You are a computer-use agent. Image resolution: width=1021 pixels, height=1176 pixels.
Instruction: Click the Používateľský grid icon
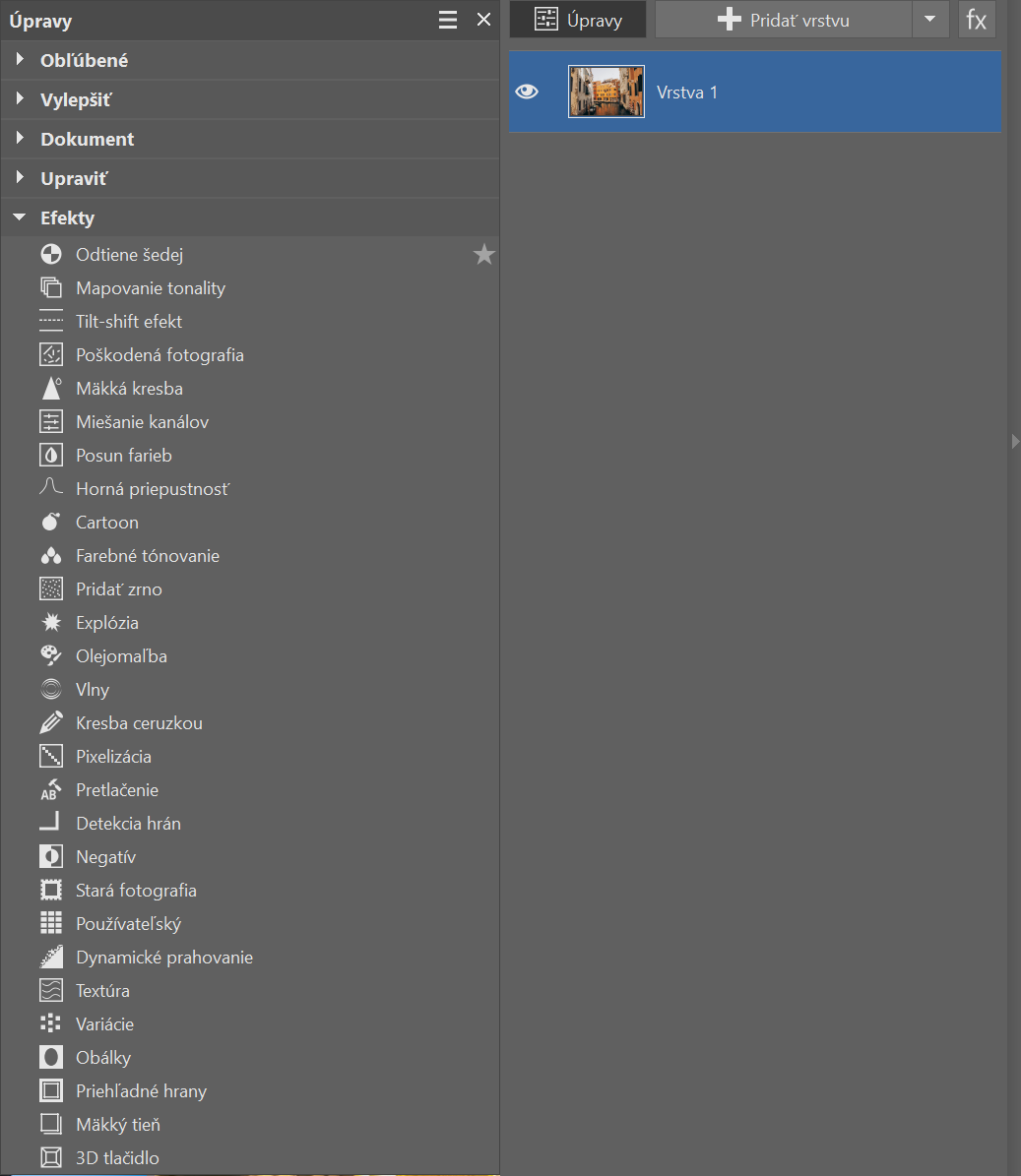[51, 923]
